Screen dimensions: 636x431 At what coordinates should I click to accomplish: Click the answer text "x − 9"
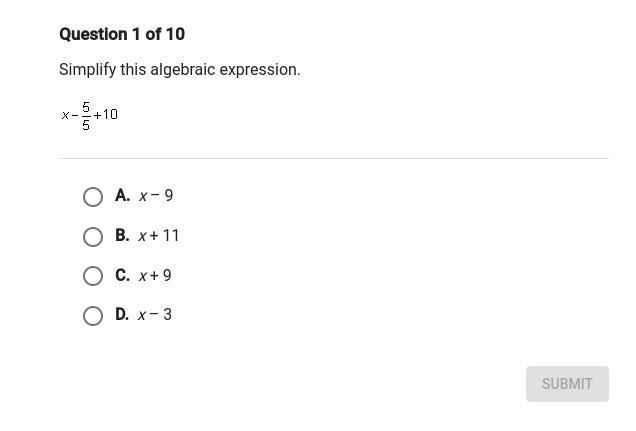tap(156, 196)
